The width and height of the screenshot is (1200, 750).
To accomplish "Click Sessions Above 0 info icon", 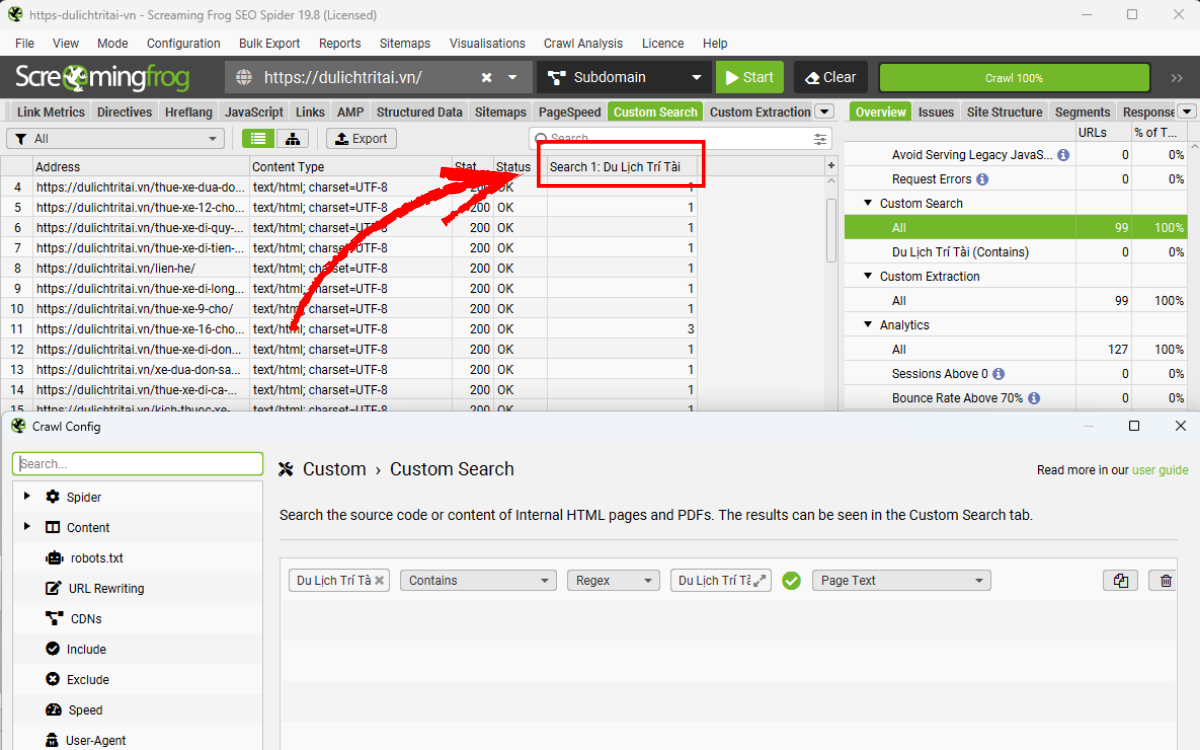I will [x=998, y=374].
